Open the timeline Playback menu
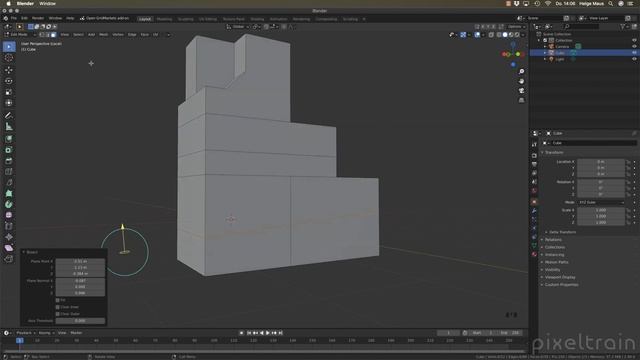 point(25,333)
